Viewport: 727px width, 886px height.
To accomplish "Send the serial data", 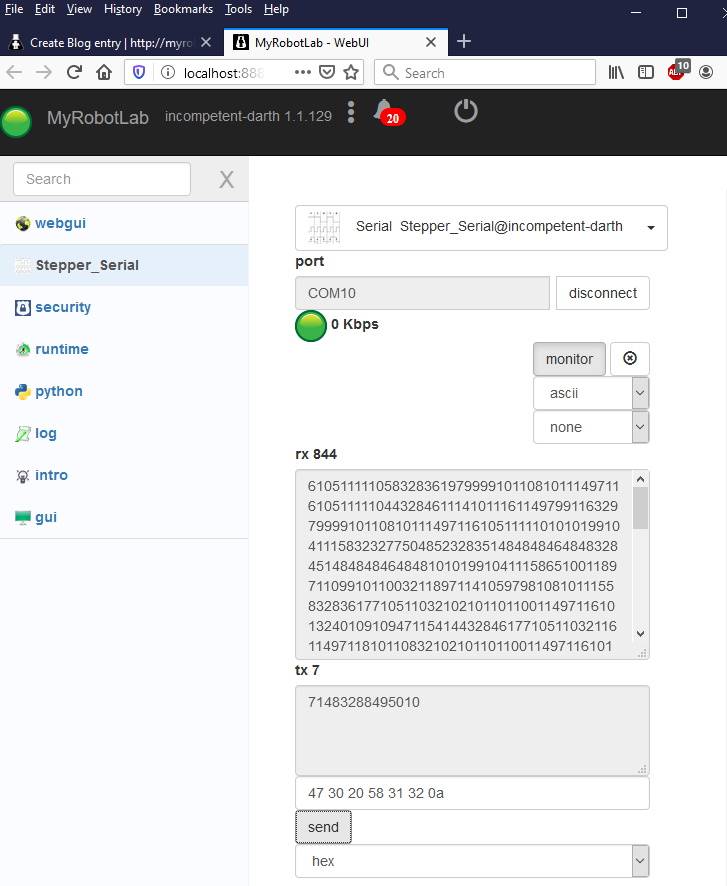I will coord(323,827).
